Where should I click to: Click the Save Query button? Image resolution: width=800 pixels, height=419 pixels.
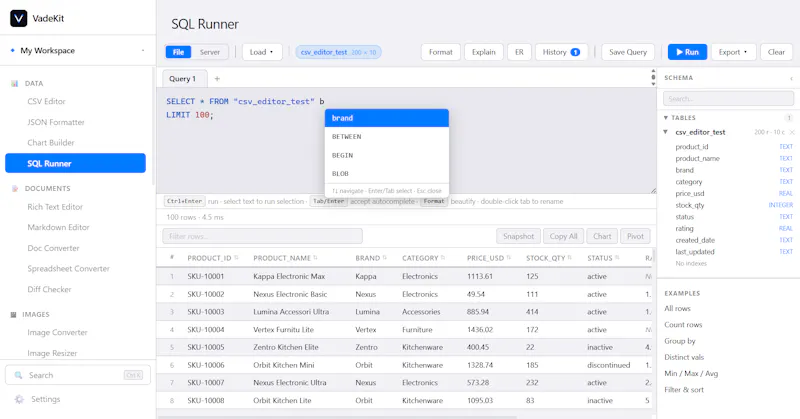click(628, 52)
